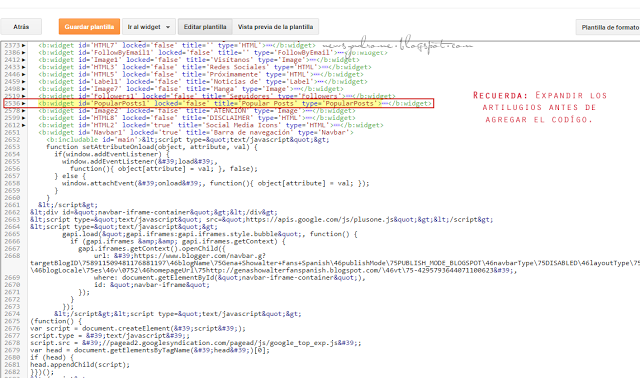Click the gapi.load code line
Screen dimensions: 640x378
(210, 234)
